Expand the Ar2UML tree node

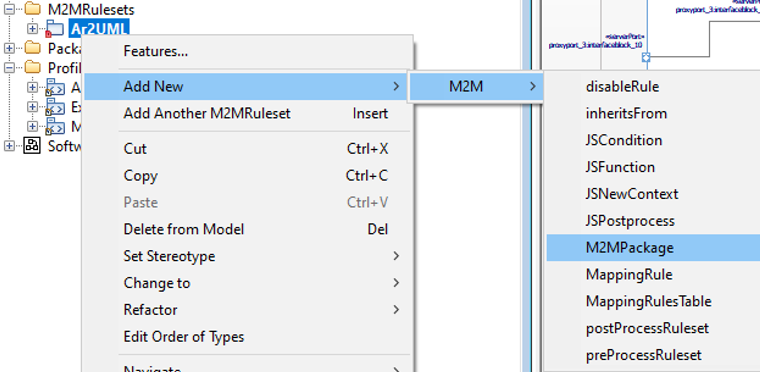pyautogui.click(x=32, y=29)
